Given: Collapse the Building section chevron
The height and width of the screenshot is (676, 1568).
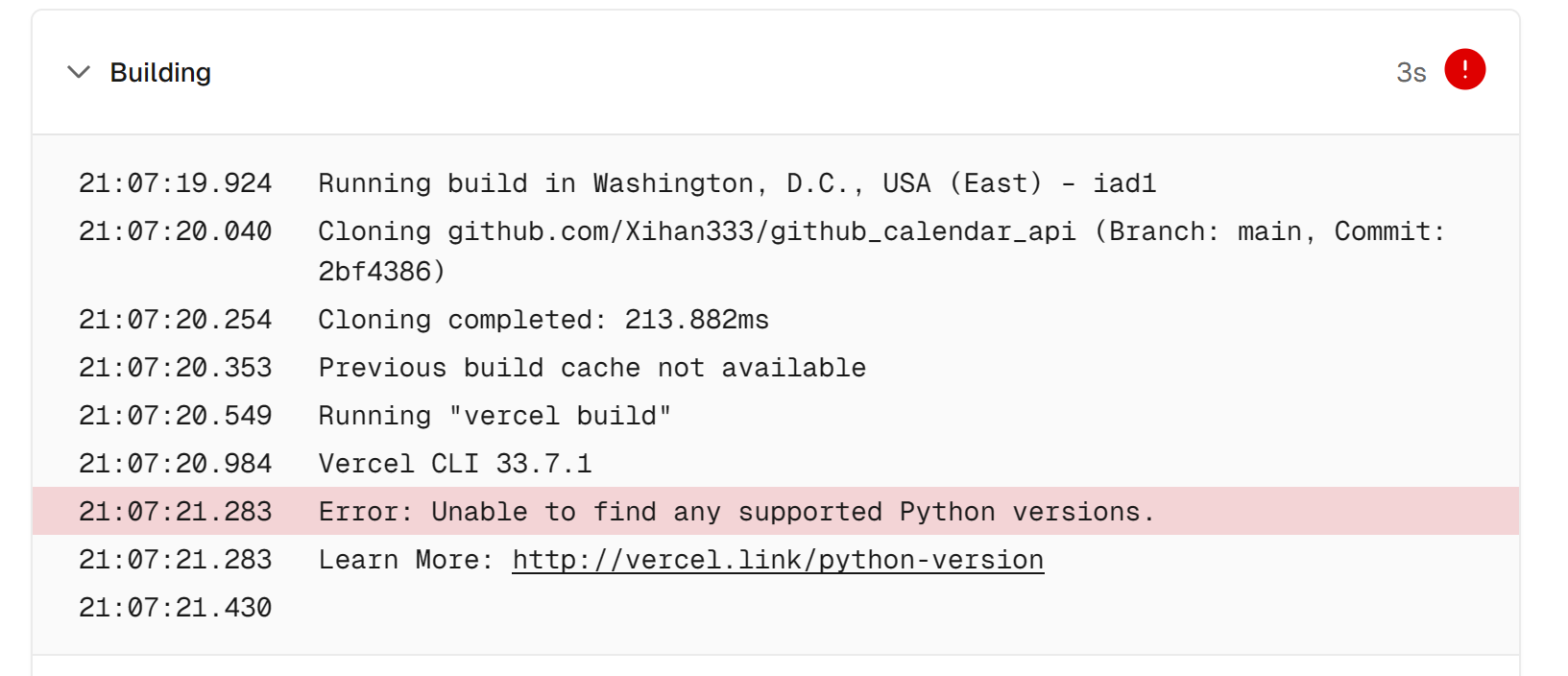Looking at the screenshot, I should point(79,72).
